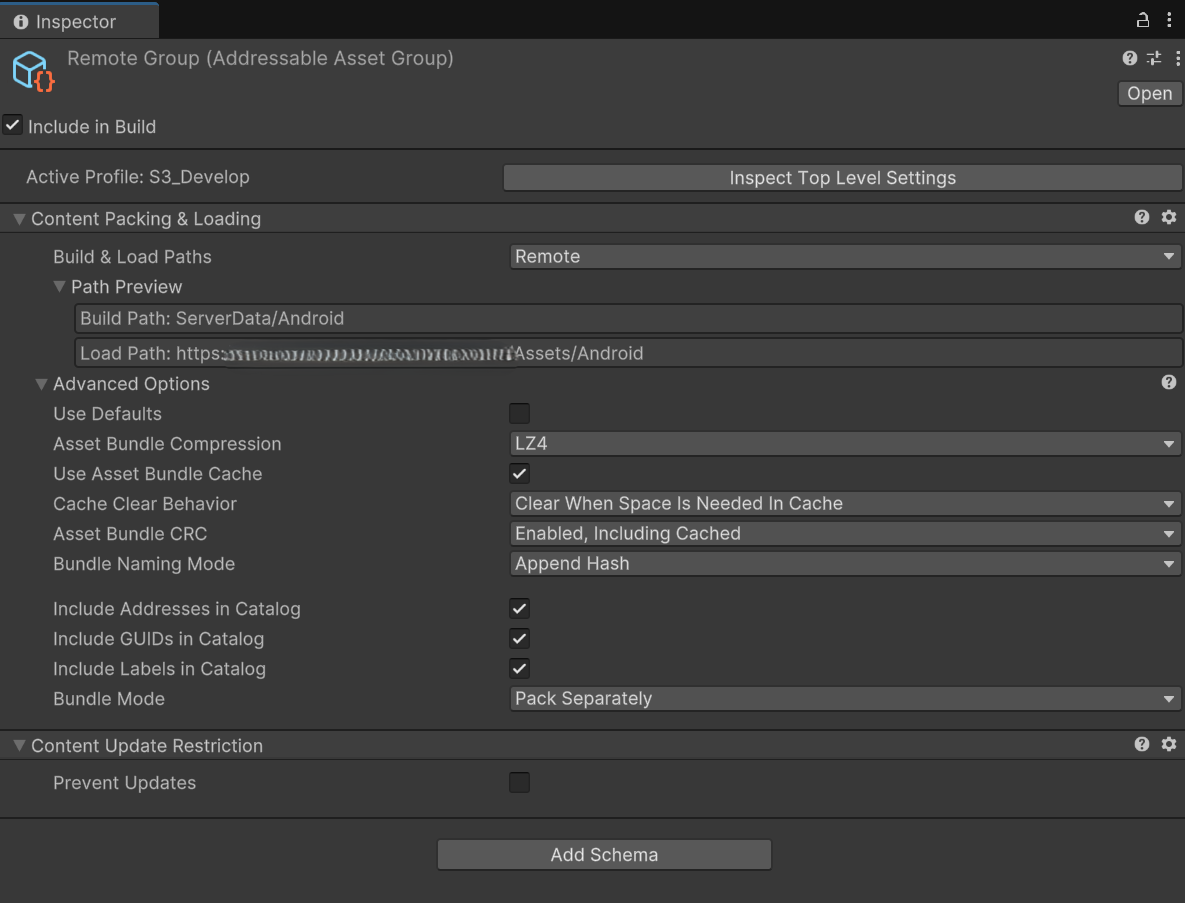
Task: Toggle the Use Asset Bundle Cache checkbox
Action: (x=519, y=474)
